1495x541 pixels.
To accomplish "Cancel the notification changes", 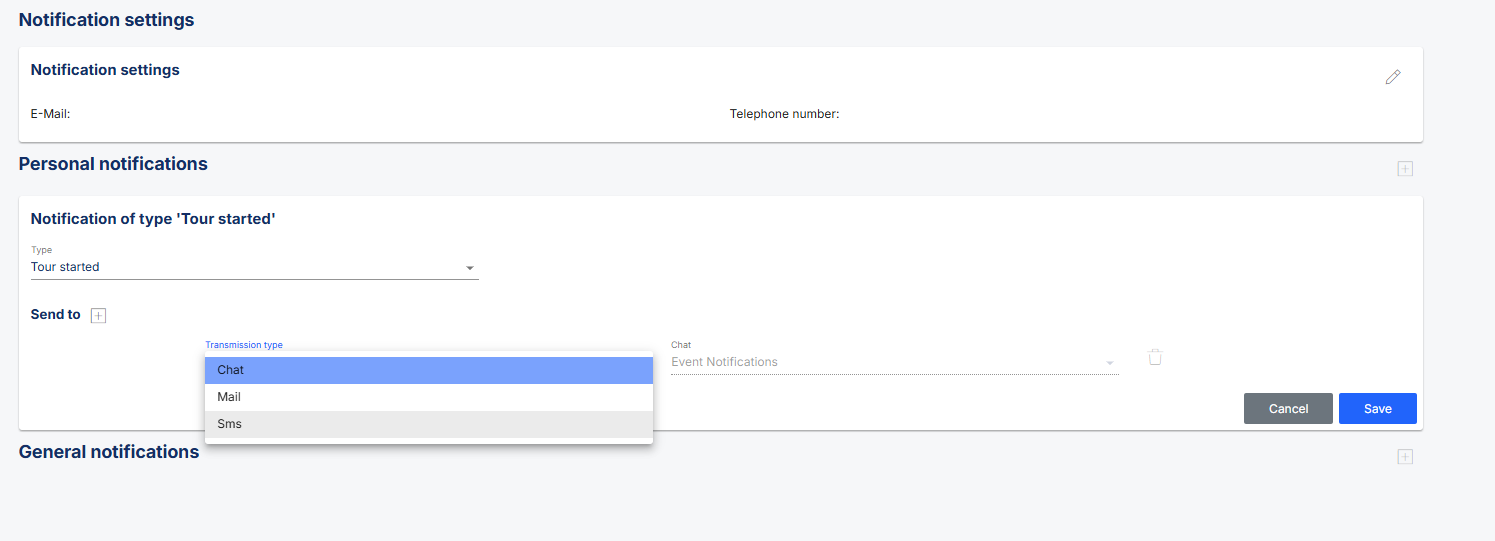I will click(x=1288, y=408).
